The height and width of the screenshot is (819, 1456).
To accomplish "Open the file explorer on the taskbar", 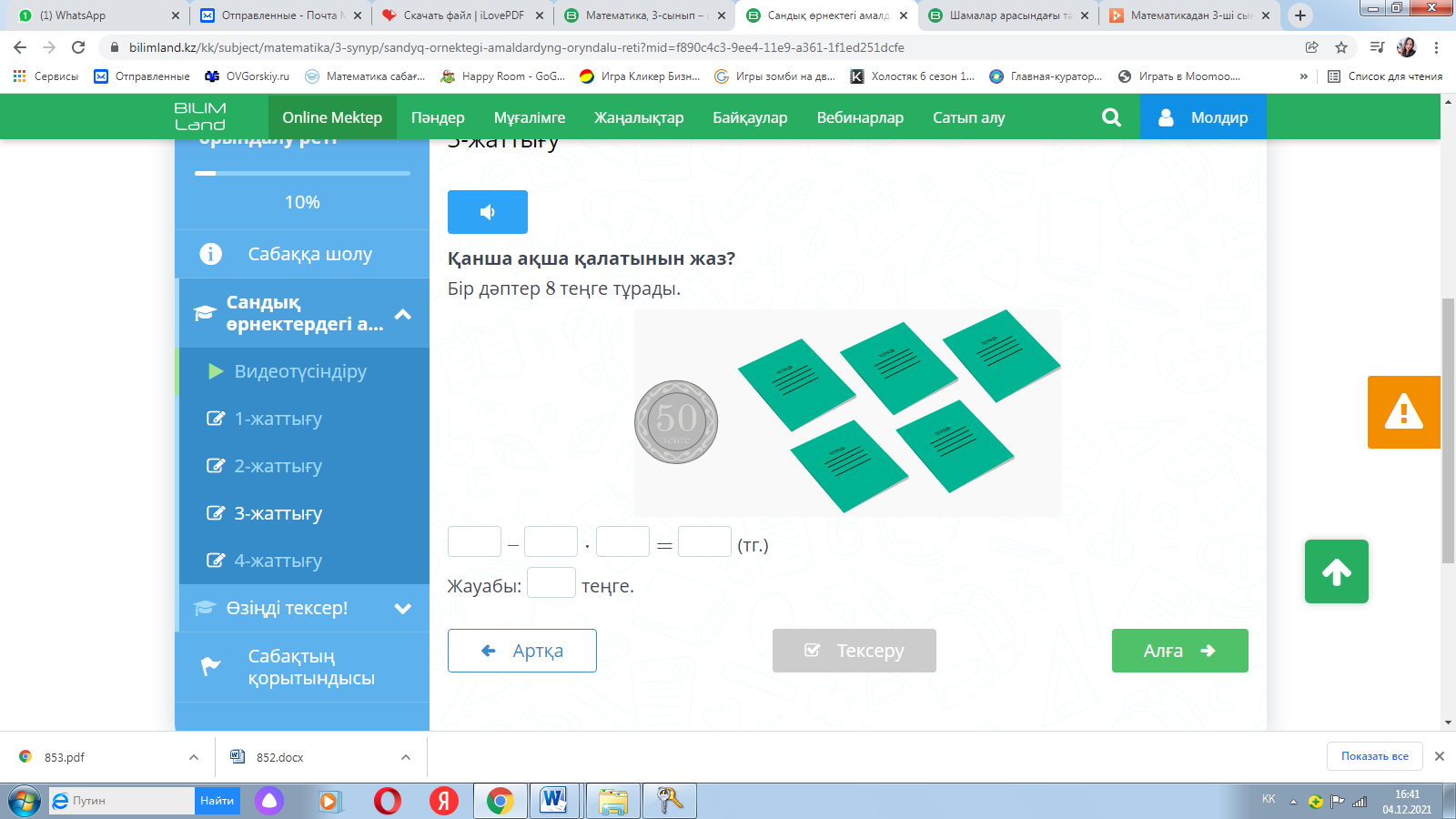I will (x=613, y=801).
